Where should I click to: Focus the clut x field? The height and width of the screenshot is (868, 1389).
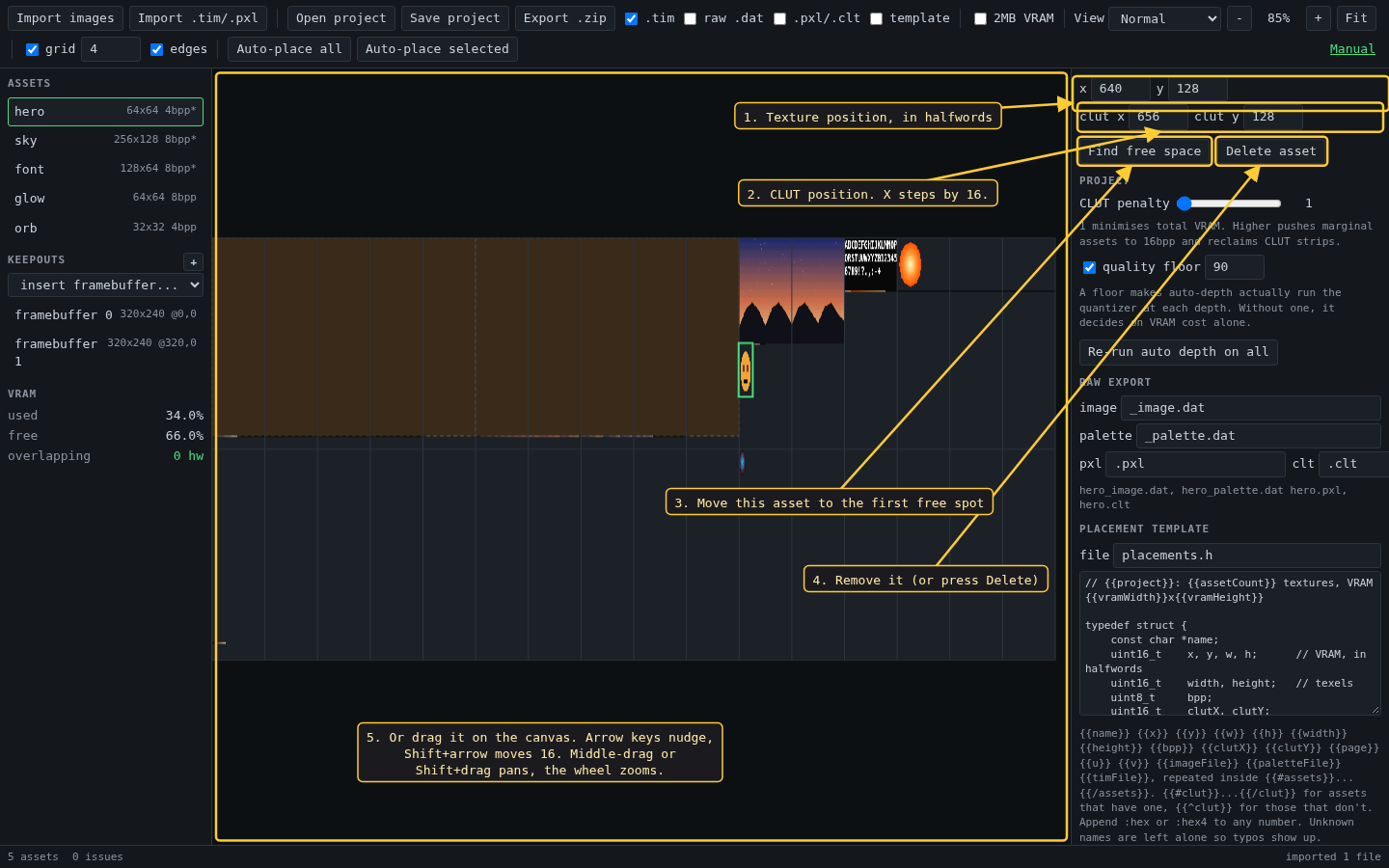(x=1157, y=118)
